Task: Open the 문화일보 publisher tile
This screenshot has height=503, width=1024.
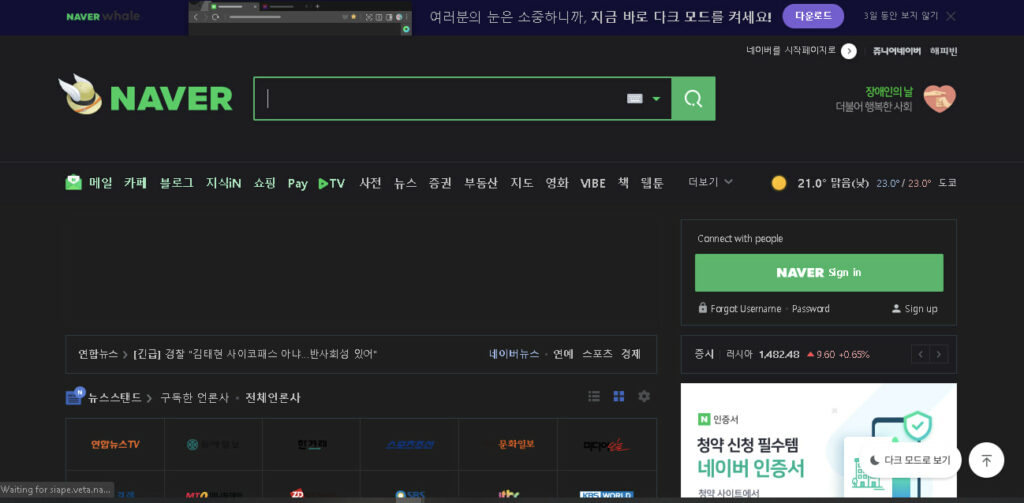Action: tap(508, 444)
